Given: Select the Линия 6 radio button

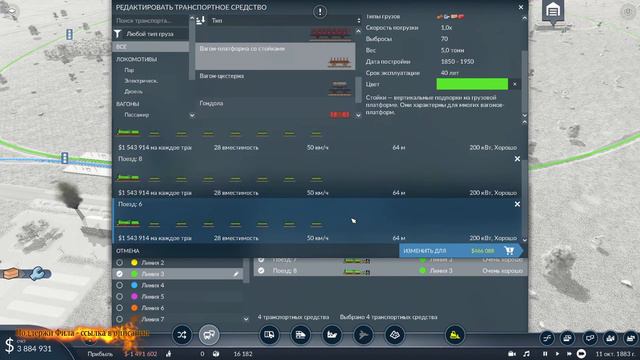Looking at the screenshot, I should 119,308.
